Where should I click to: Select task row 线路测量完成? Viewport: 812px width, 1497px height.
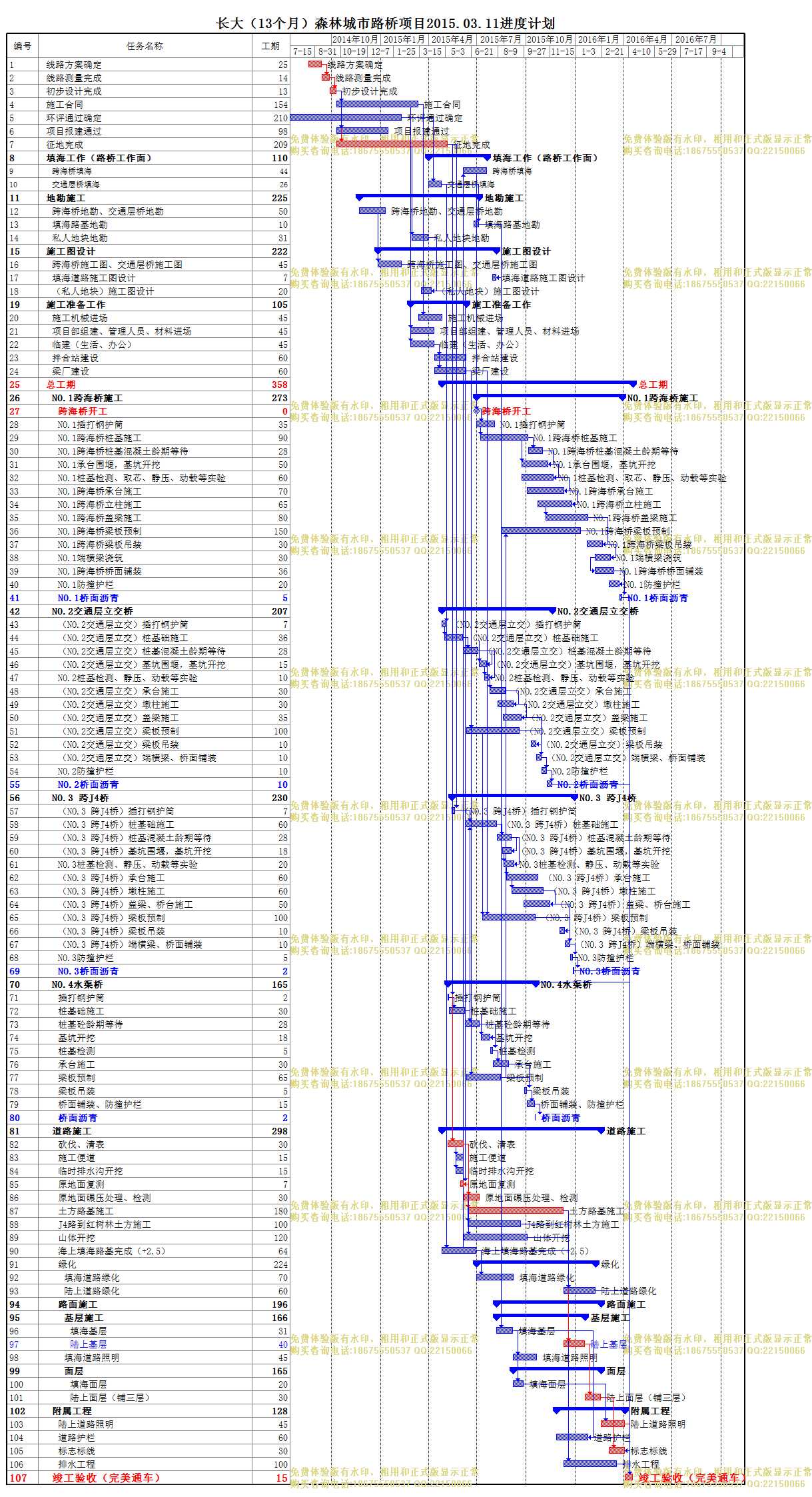(148, 78)
